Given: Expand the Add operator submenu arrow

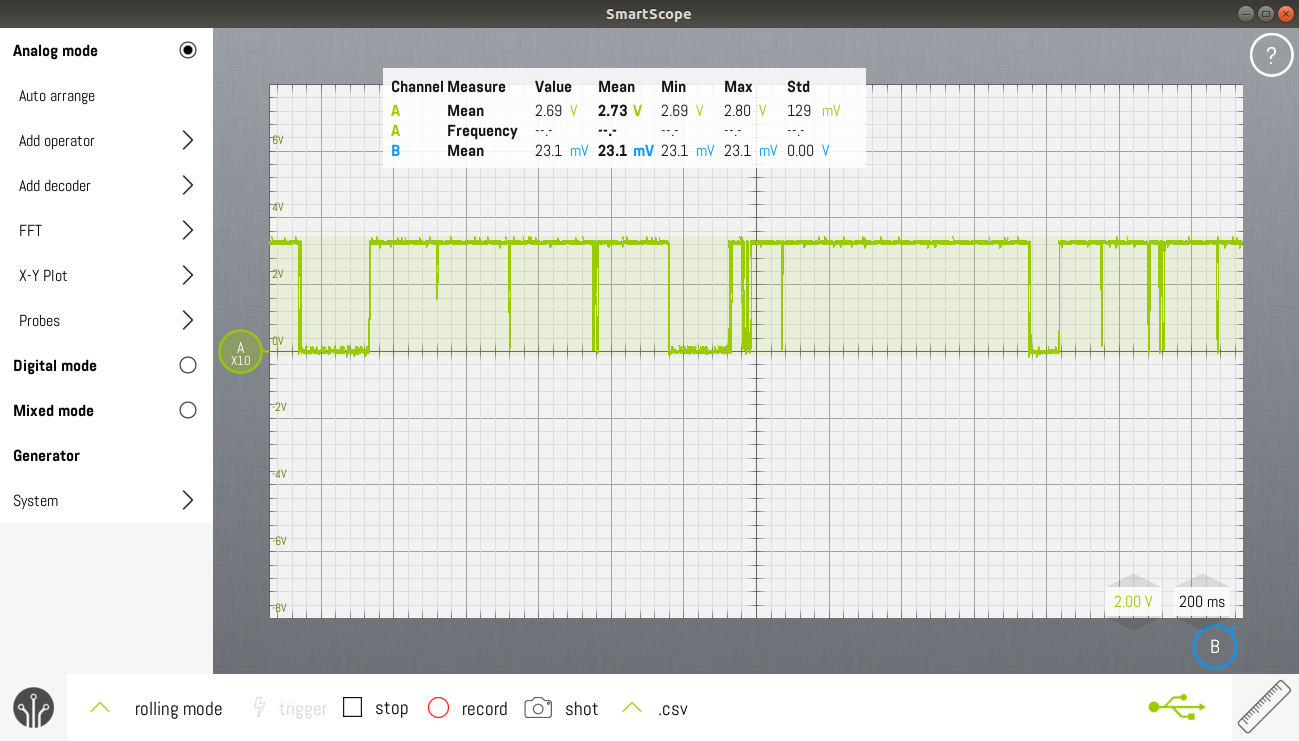Looking at the screenshot, I should click(x=188, y=140).
